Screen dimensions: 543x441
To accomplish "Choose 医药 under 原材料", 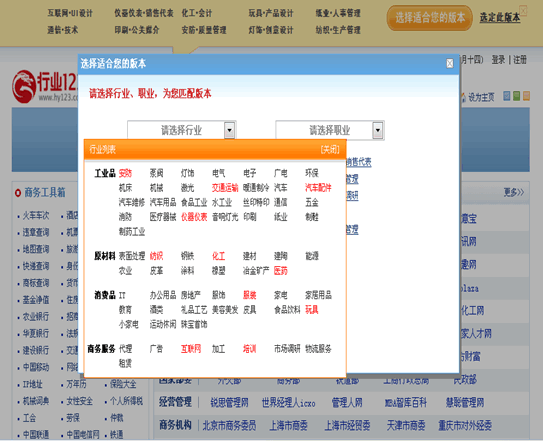I will pos(281,271).
